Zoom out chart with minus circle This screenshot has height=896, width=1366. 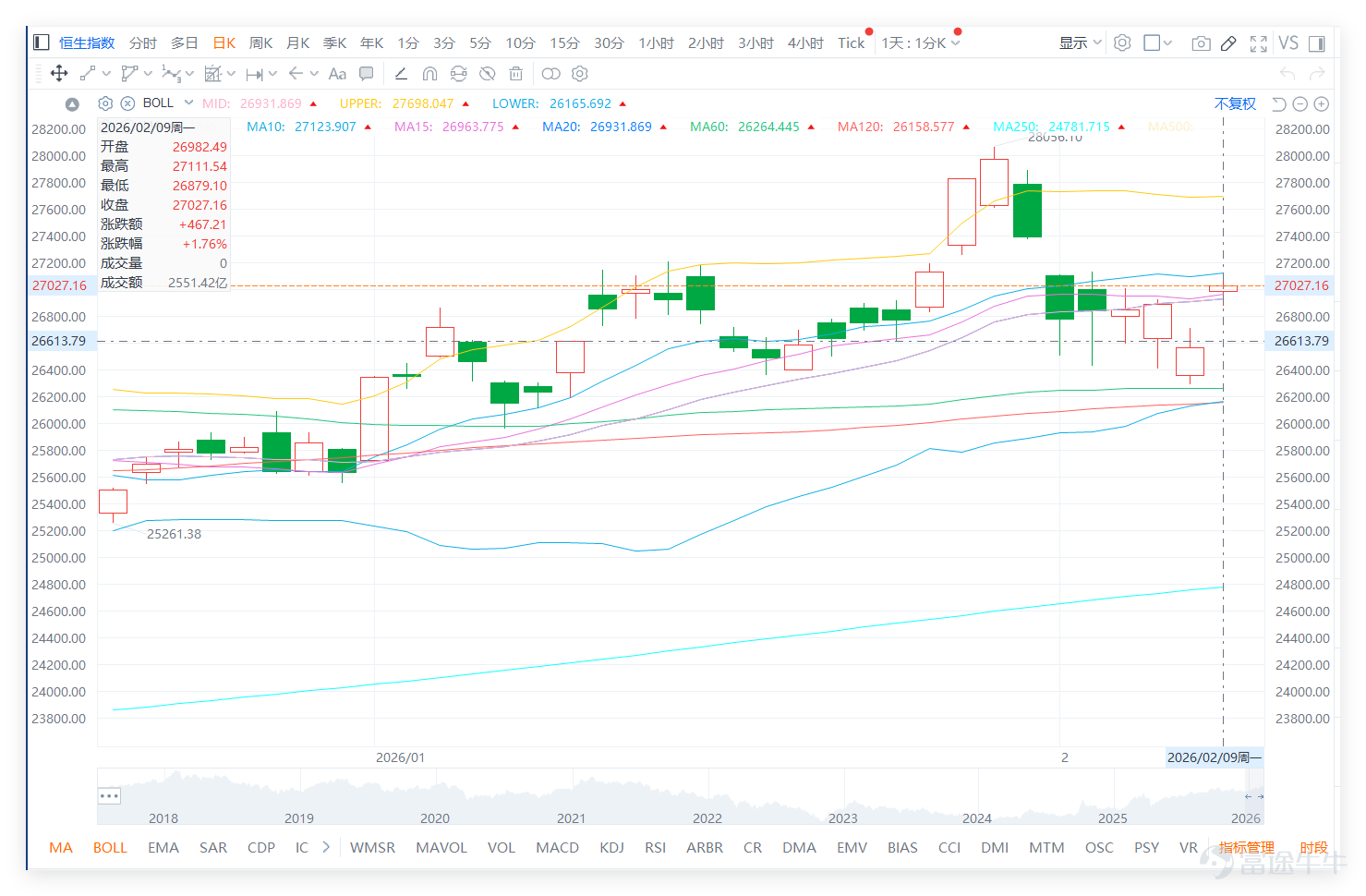pos(1300,104)
